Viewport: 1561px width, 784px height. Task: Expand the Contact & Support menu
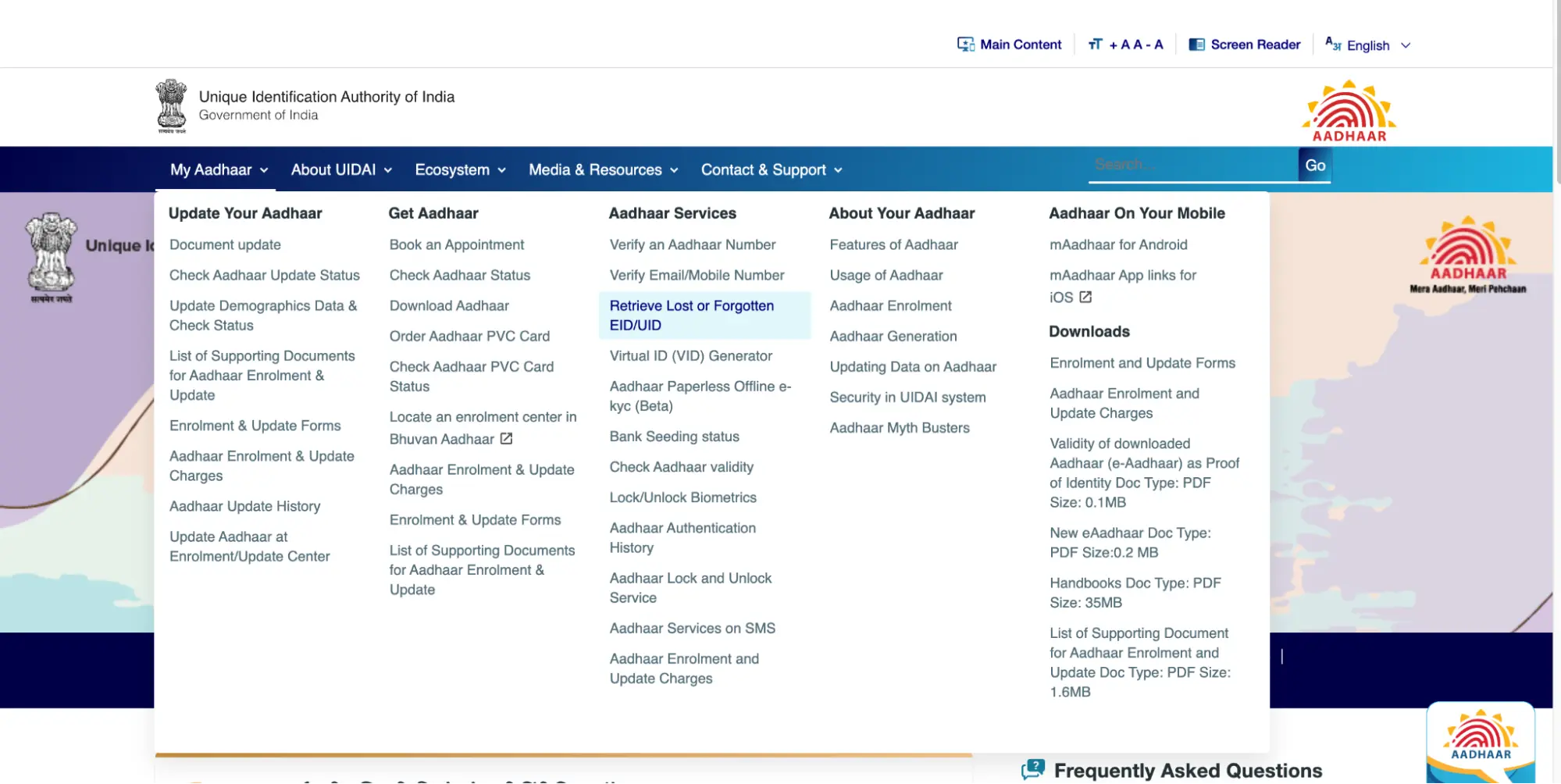(x=771, y=169)
